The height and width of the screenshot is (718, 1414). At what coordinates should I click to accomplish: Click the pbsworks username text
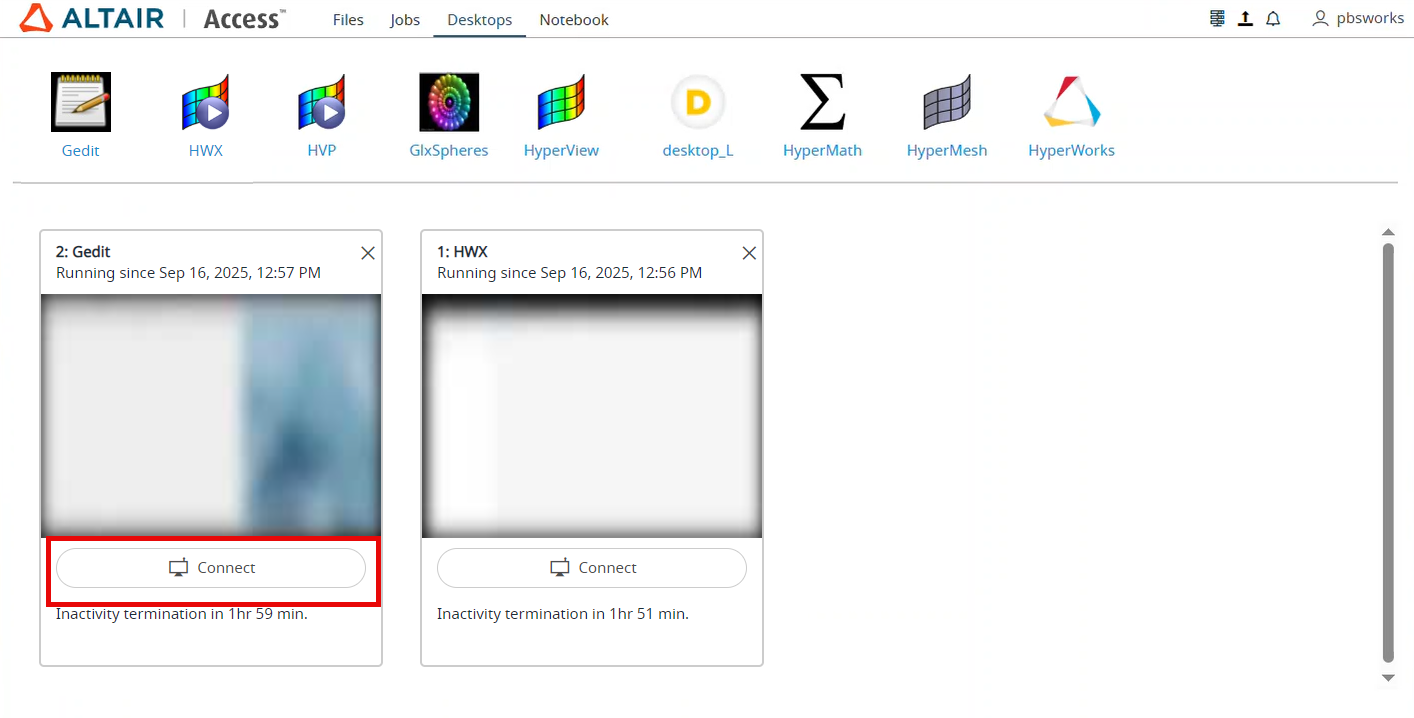(1370, 18)
